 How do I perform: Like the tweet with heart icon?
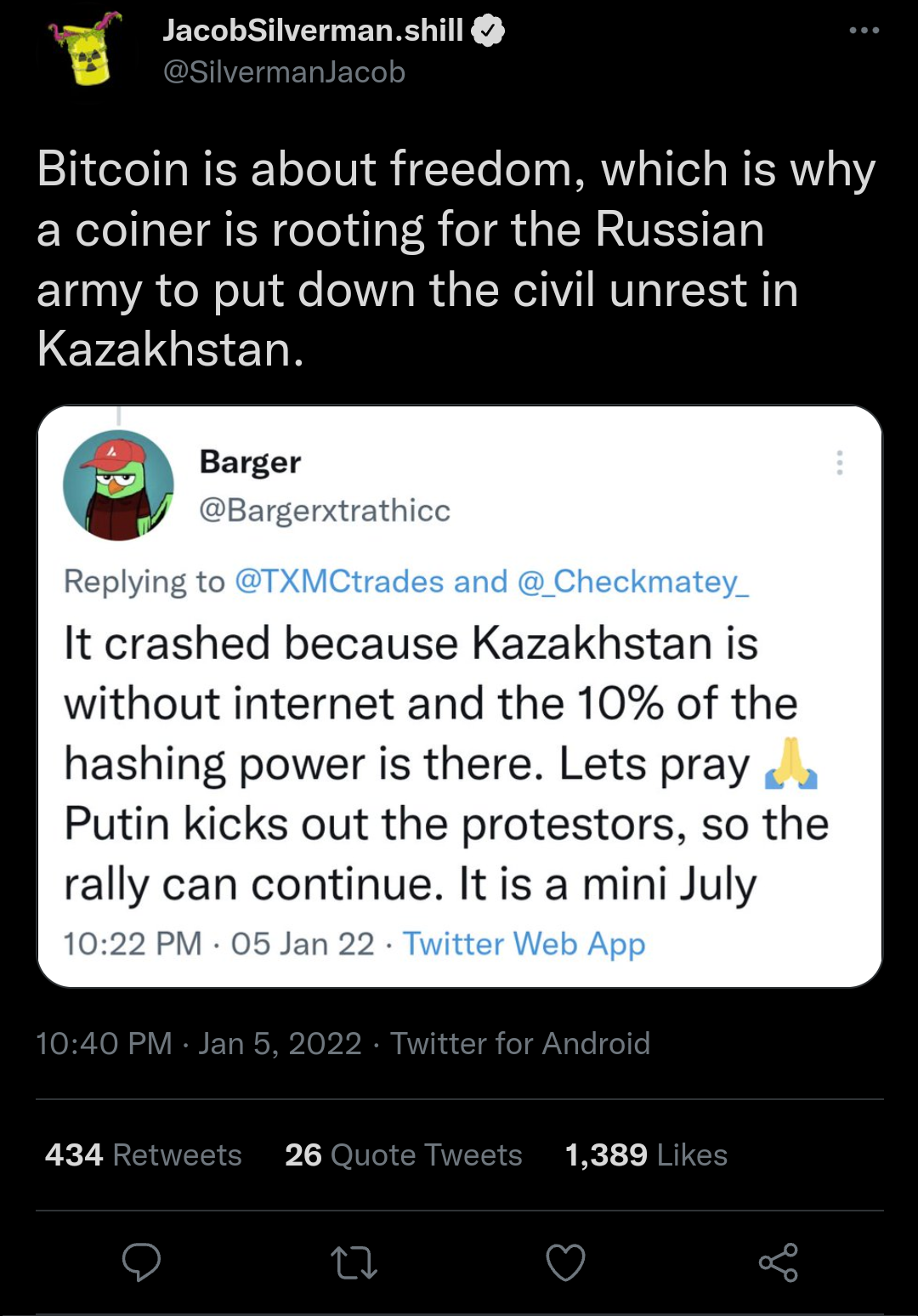[565, 1262]
